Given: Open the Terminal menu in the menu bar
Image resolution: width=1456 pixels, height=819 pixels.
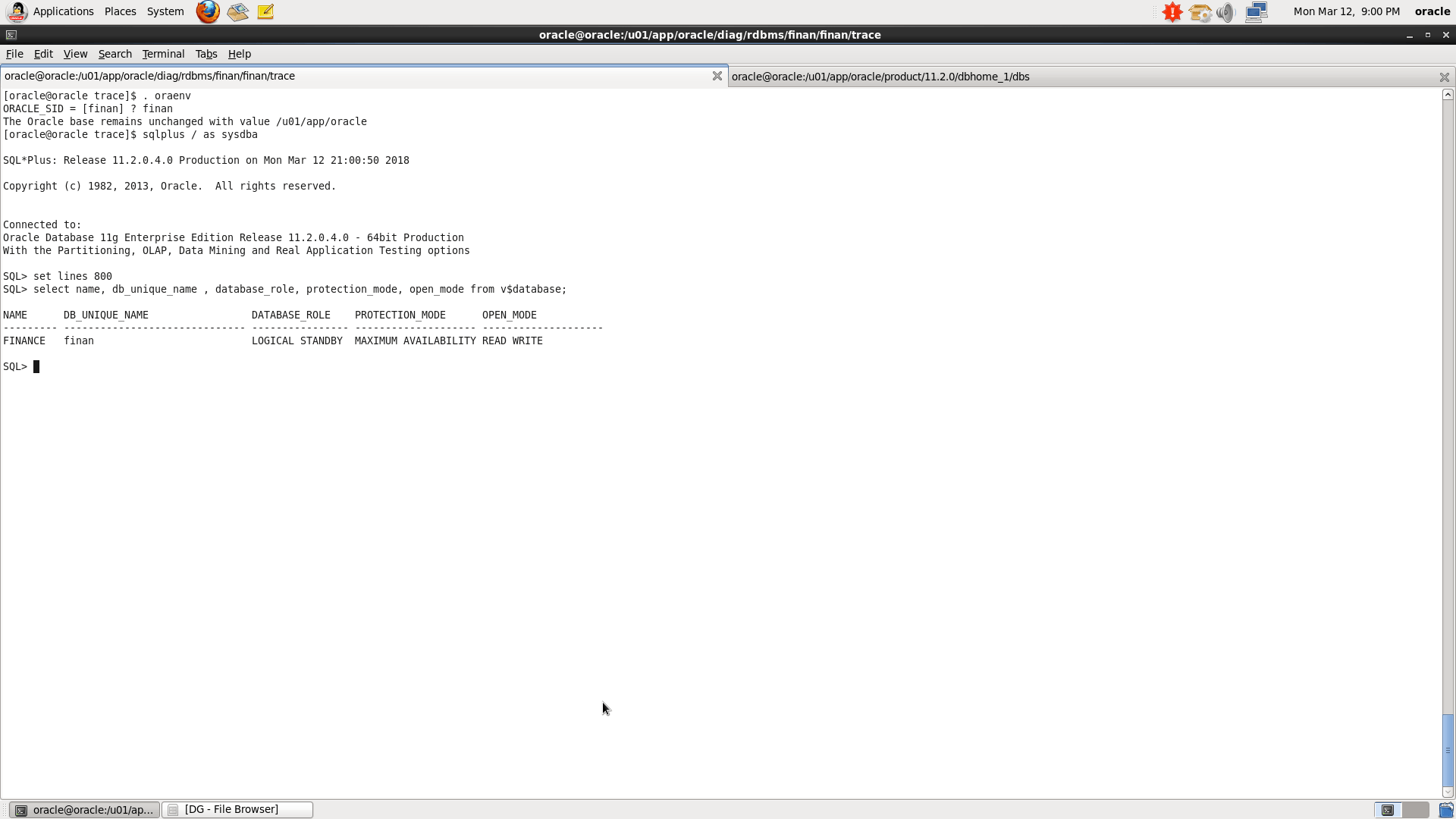Looking at the screenshot, I should pos(163,54).
